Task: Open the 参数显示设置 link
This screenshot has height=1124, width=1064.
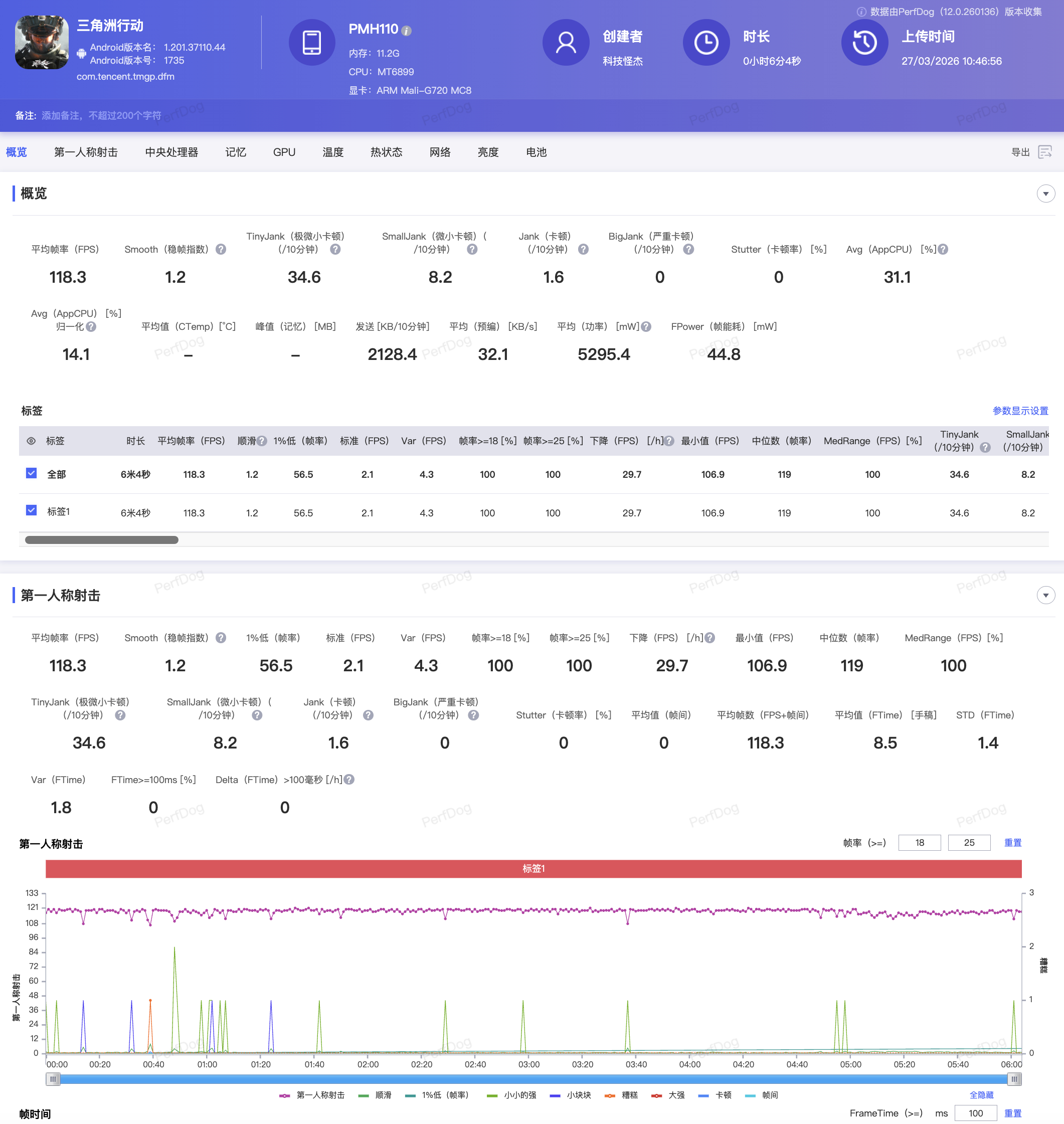Action: click(1020, 411)
